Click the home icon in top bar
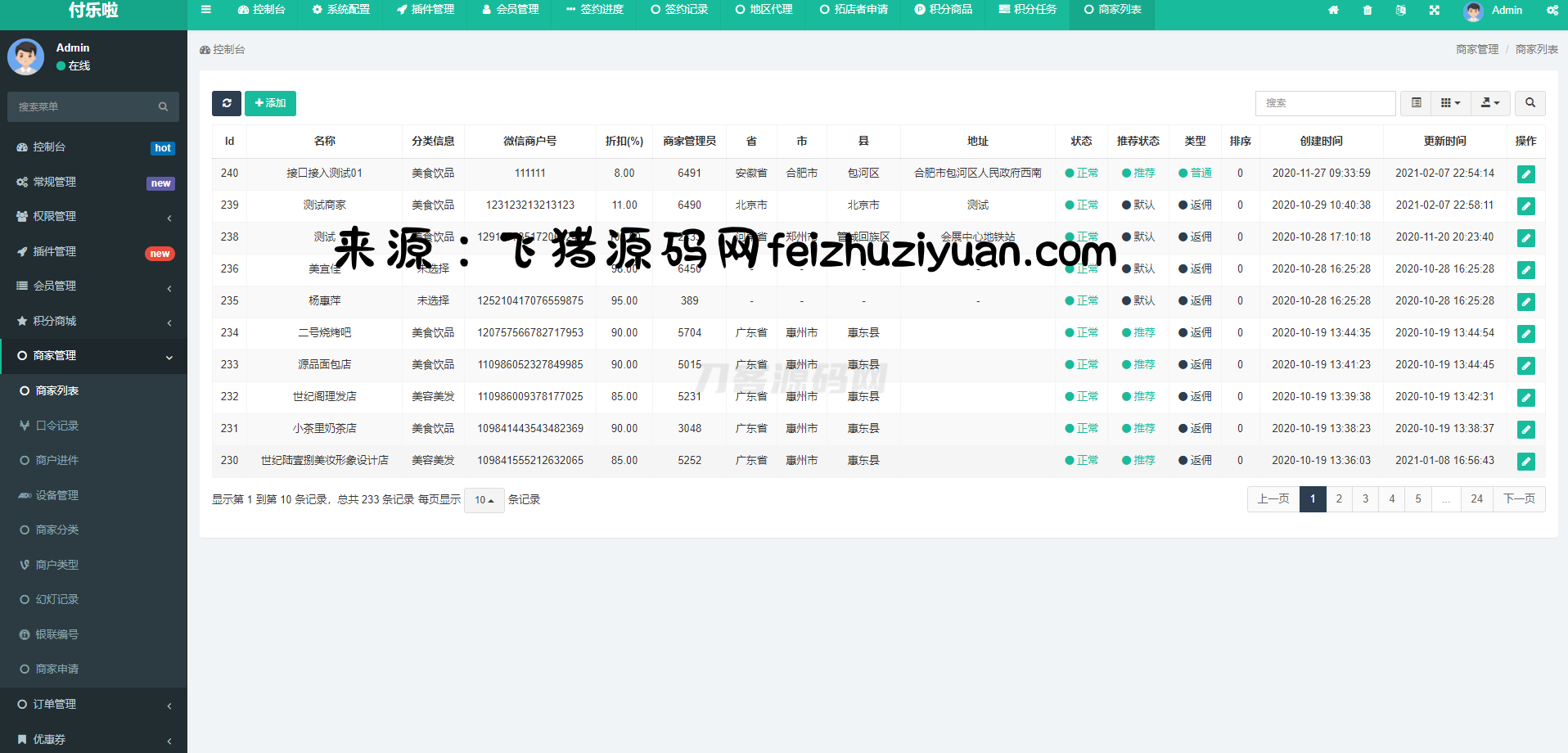Viewport: 1568px width, 753px height. pyautogui.click(x=1333, y=11)
